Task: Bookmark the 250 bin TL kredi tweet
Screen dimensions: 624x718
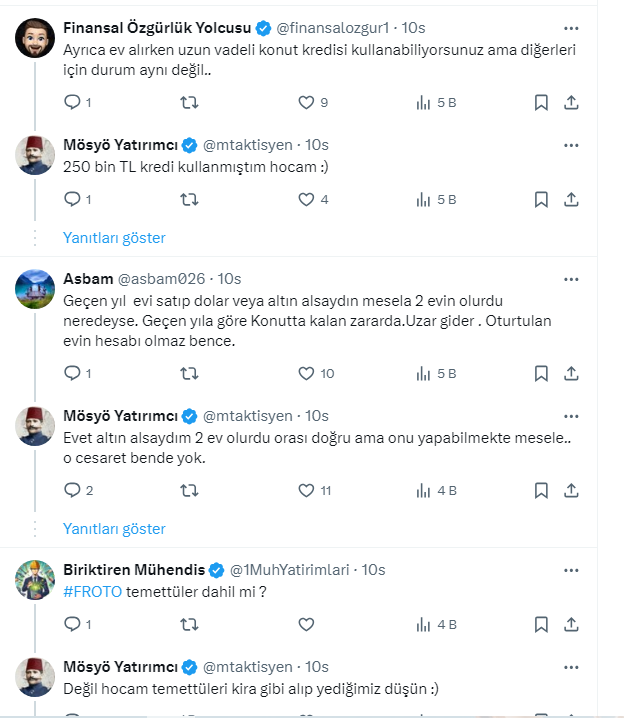Action: 540,199
